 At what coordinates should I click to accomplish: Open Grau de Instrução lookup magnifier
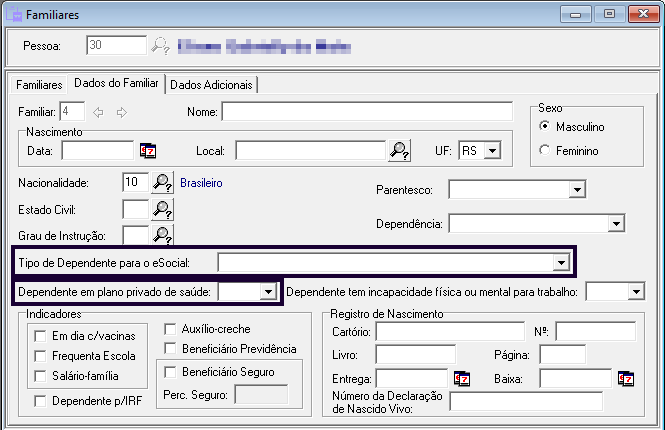[162, 235]
